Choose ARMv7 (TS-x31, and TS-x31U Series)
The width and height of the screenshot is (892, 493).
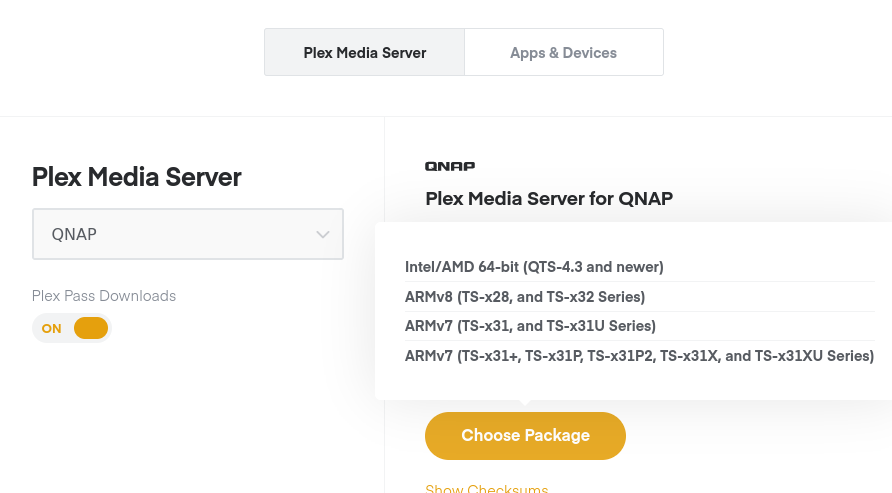(x=530, y=326)
